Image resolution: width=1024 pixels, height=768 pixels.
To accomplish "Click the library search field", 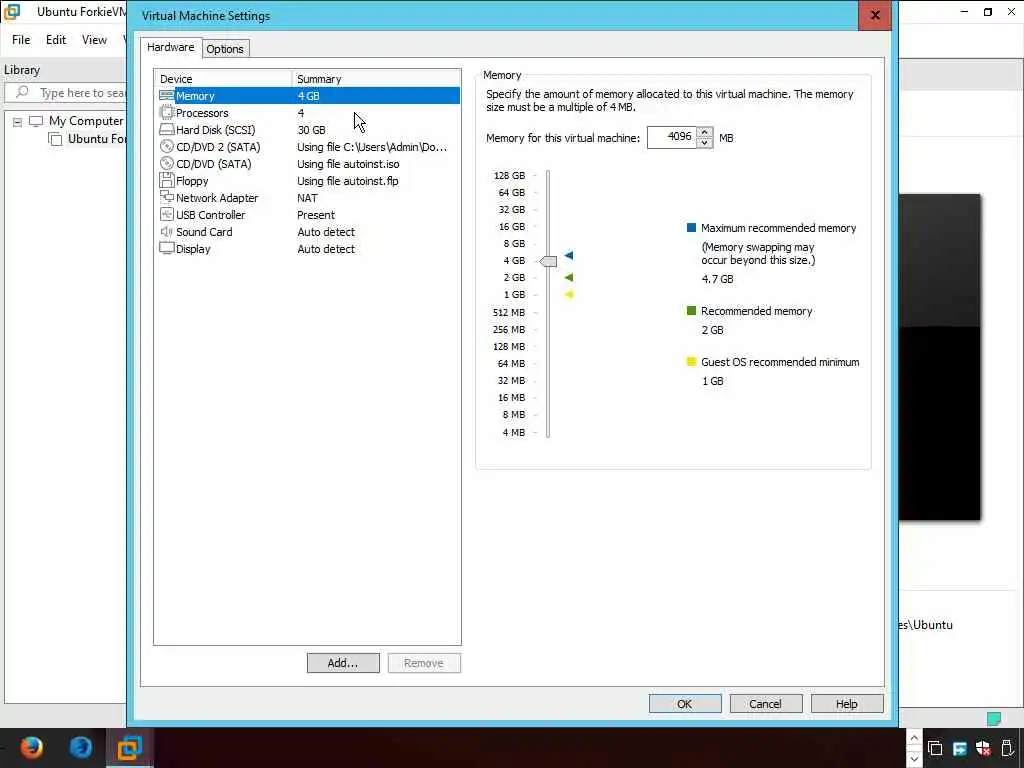I will point(66,93).
